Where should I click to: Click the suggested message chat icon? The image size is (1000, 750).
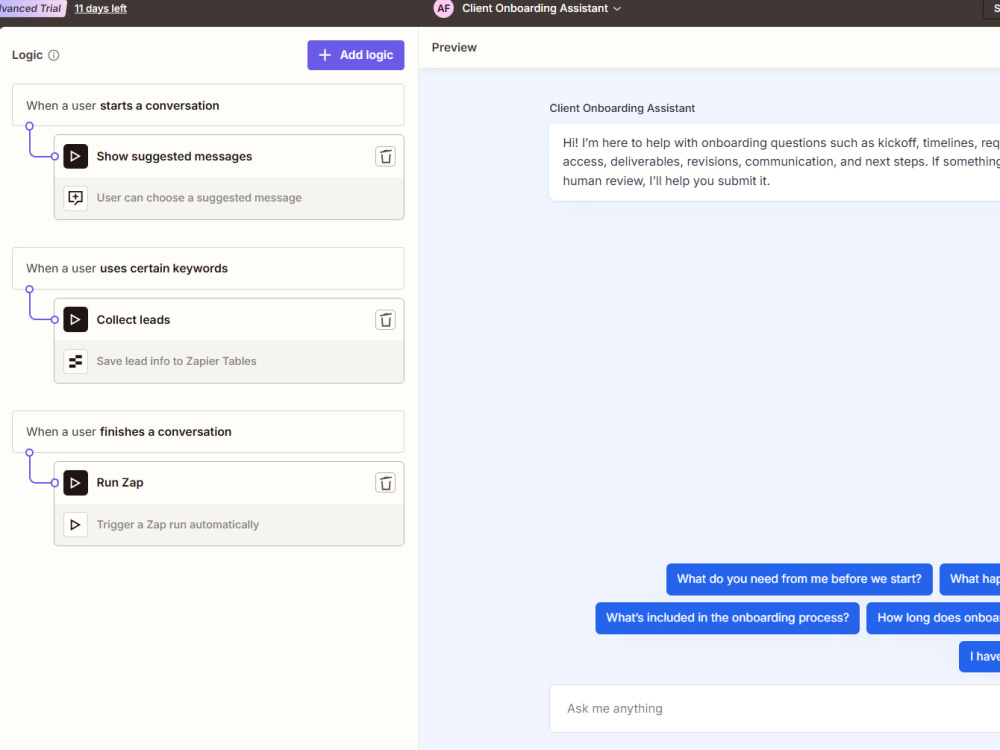[75, 198]
